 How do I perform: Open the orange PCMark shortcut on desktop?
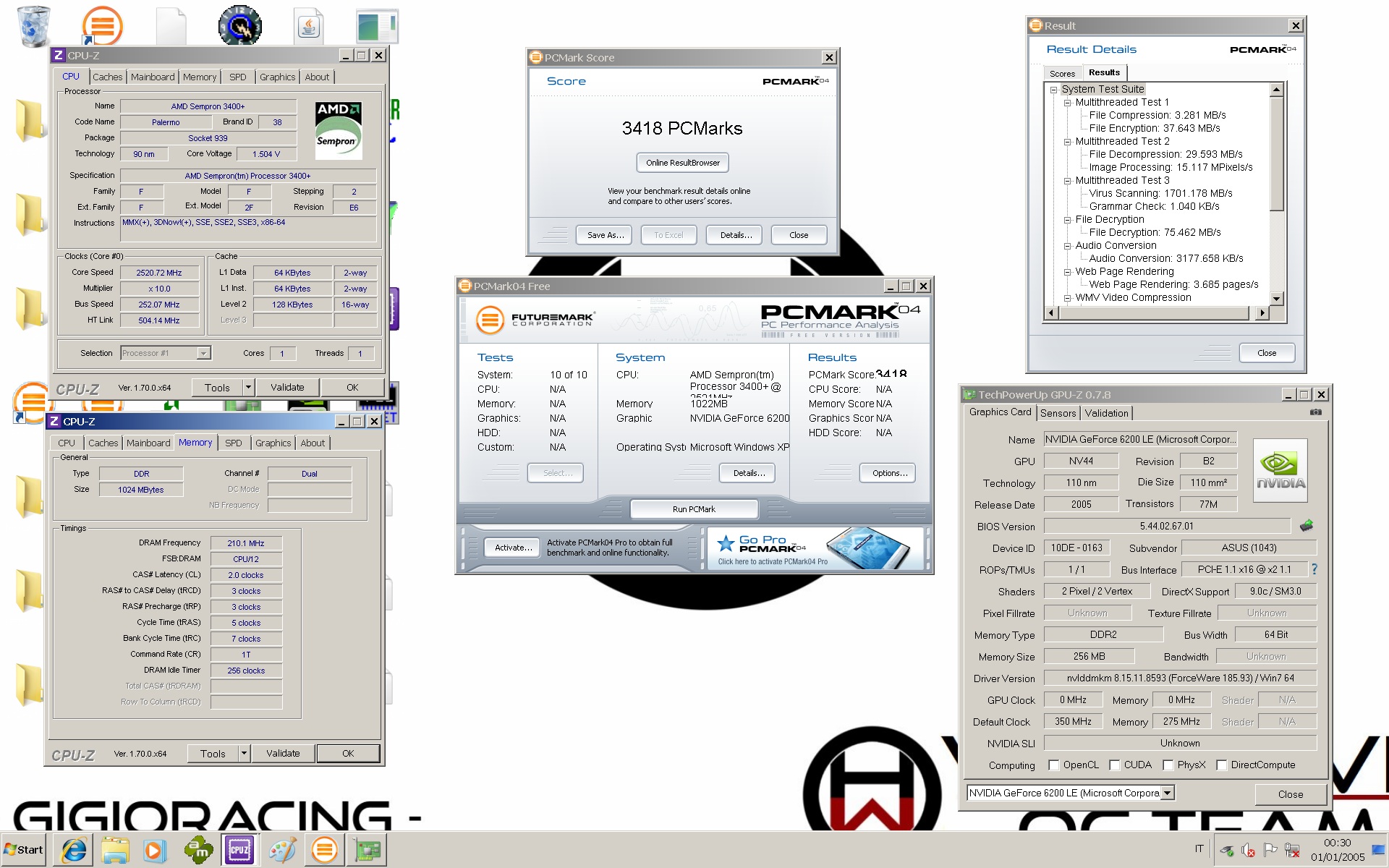point(102,26)
